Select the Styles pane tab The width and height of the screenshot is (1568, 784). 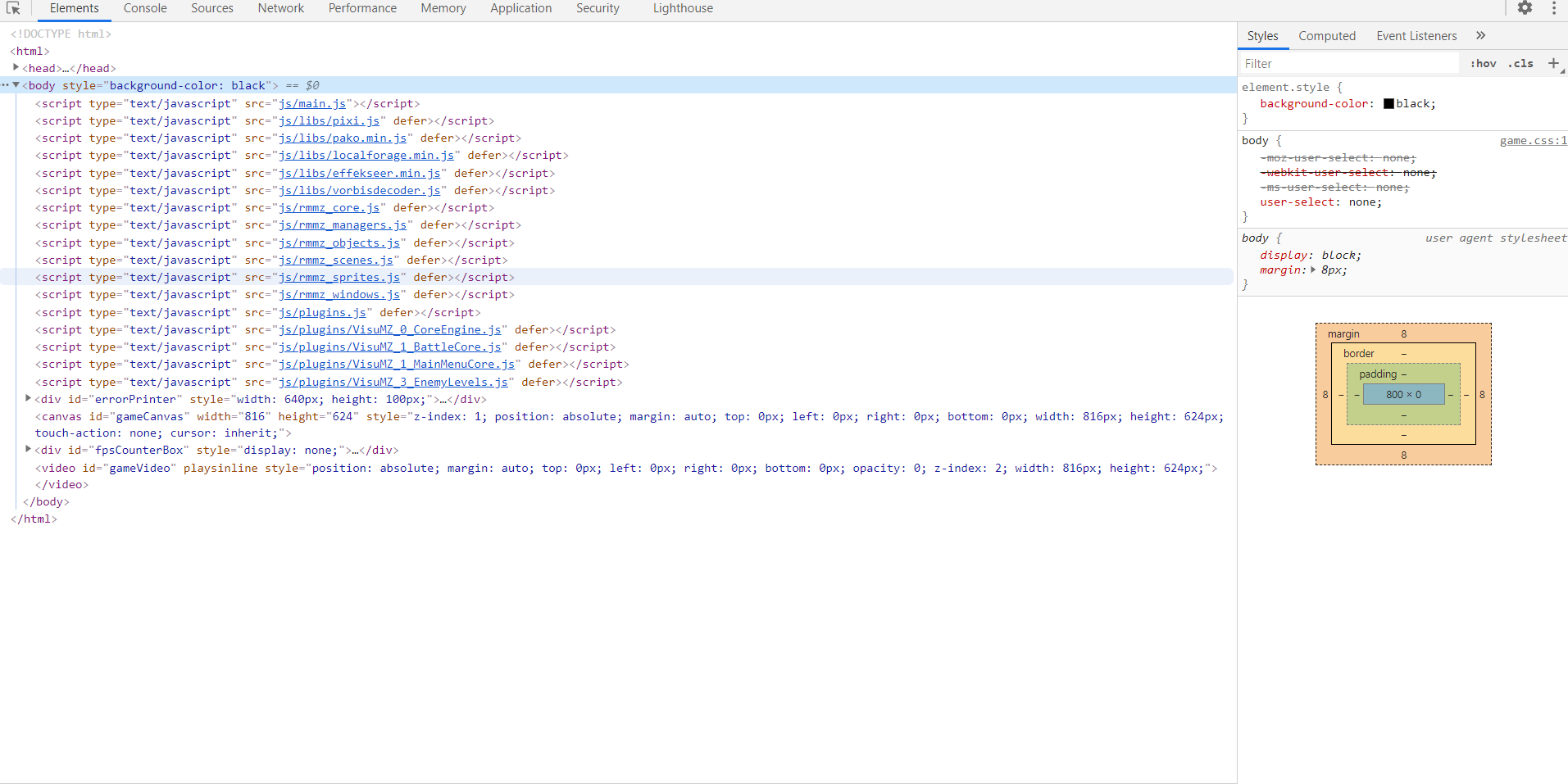(x=1262, y=36)
